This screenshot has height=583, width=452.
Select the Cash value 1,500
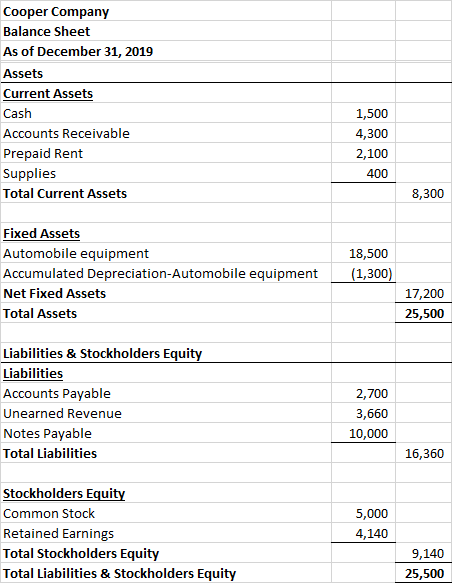pos(372,113)
